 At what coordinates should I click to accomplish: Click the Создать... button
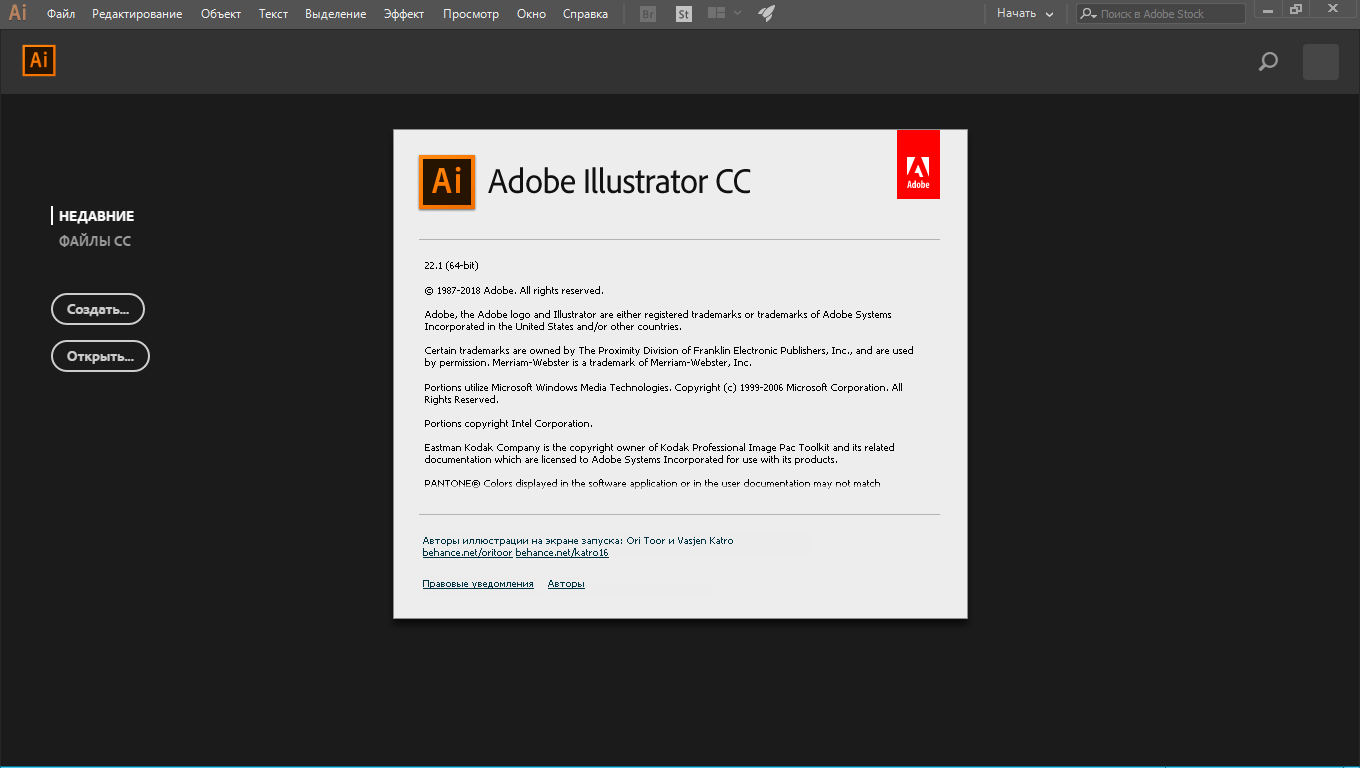98,309
